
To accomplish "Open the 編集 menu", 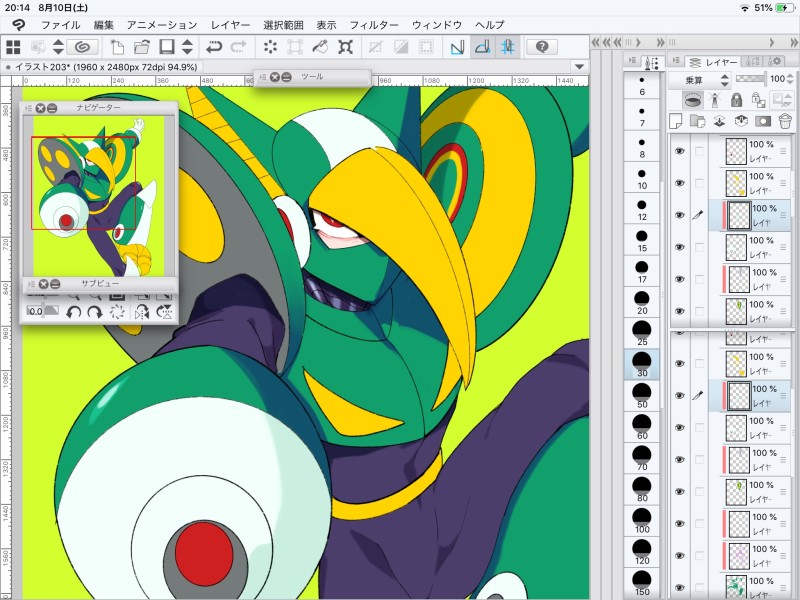I will [x=104, y=25].
